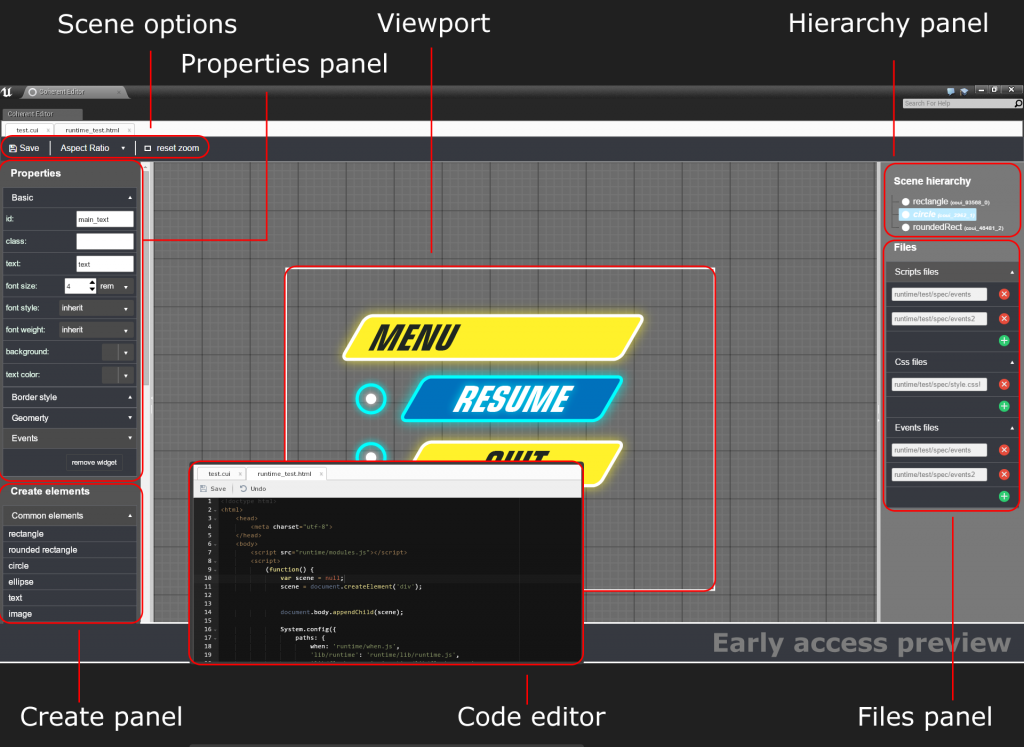Open the background color swatch picker
1024x747 pixels.
tap(117, 352)
